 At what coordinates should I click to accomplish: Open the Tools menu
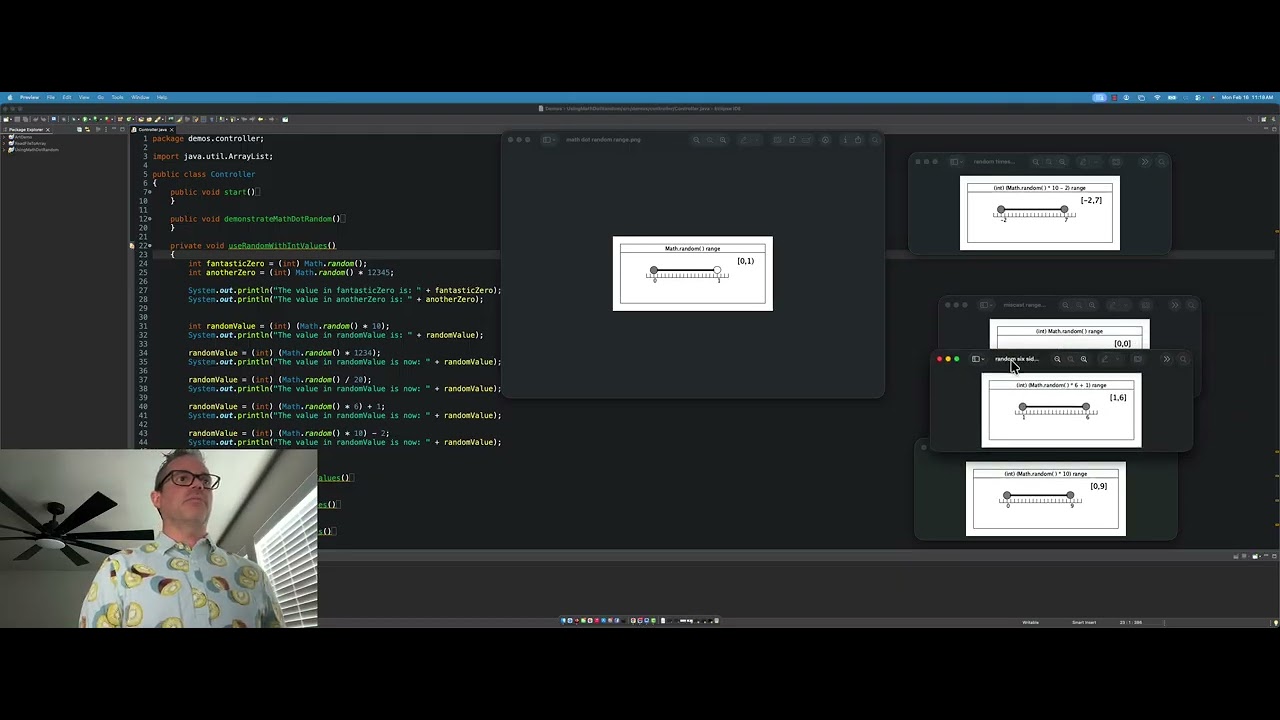pyautogui.click(x=117, y=97)
